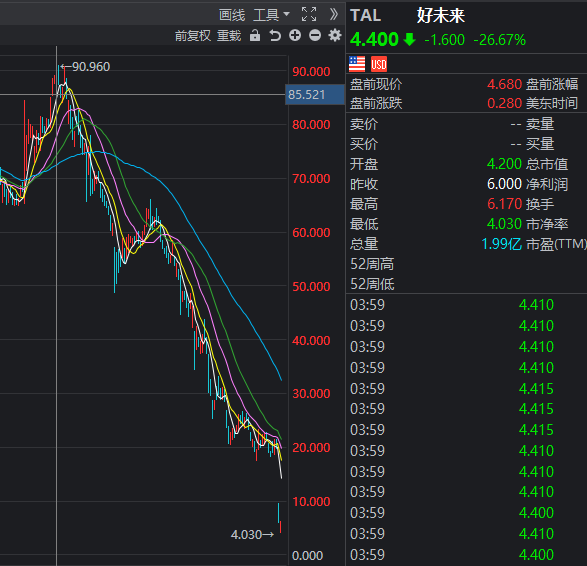Click the double-chevron collapse panel icon
This screenshot has height=566, width=587.
(x=334, y=14)
